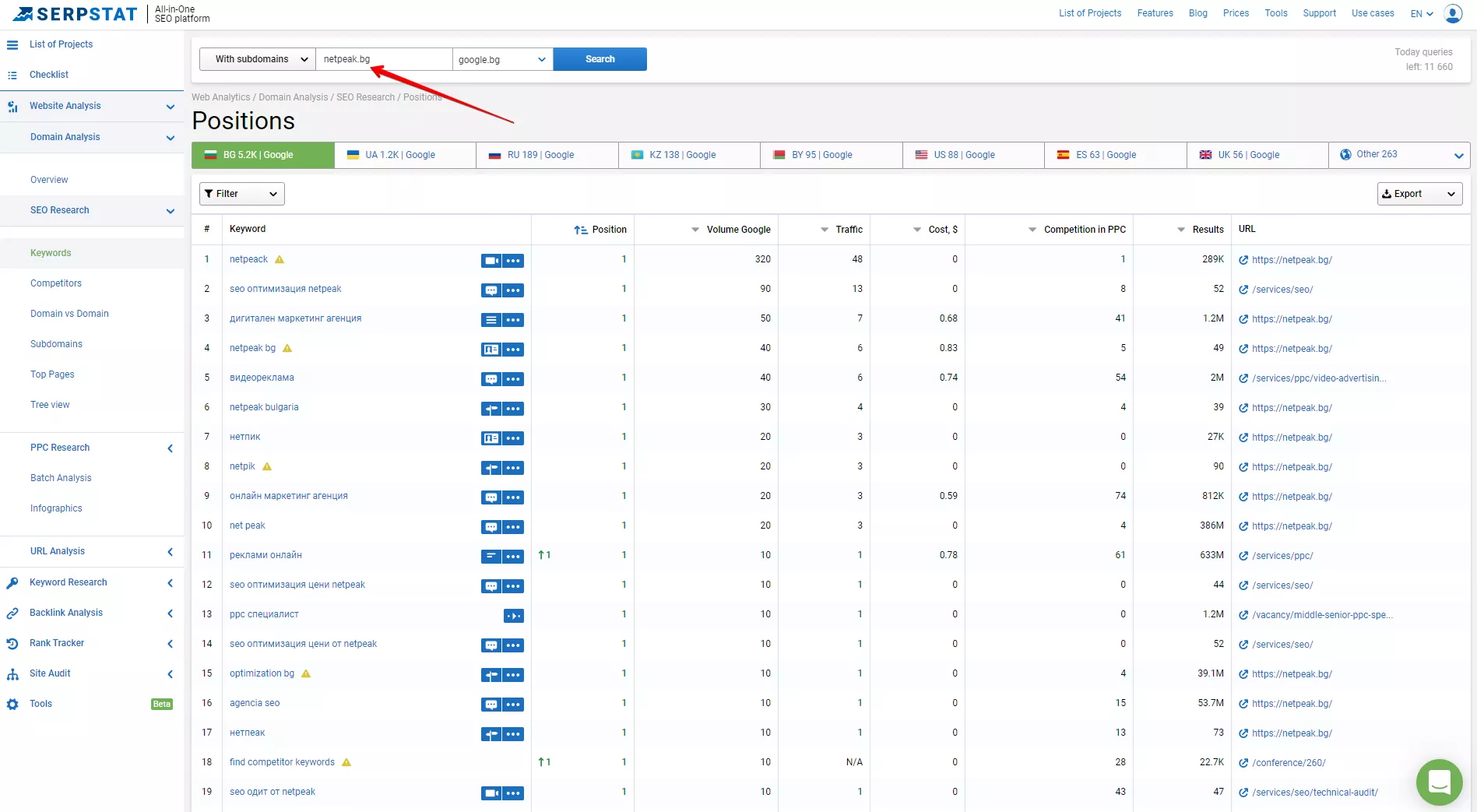1477x812 pixels.
Task: Open the Filter dropdown
Action: (242, 194)
